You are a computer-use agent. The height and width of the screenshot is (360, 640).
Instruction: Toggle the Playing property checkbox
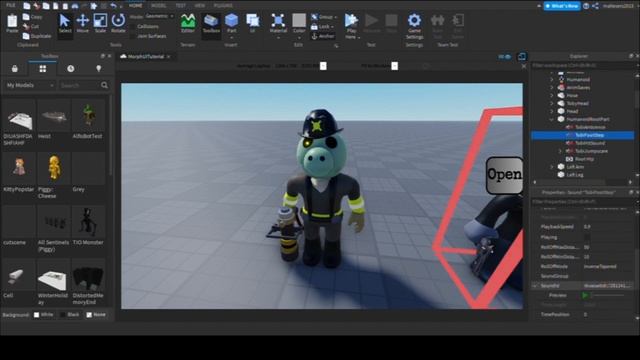coord(587,237)
